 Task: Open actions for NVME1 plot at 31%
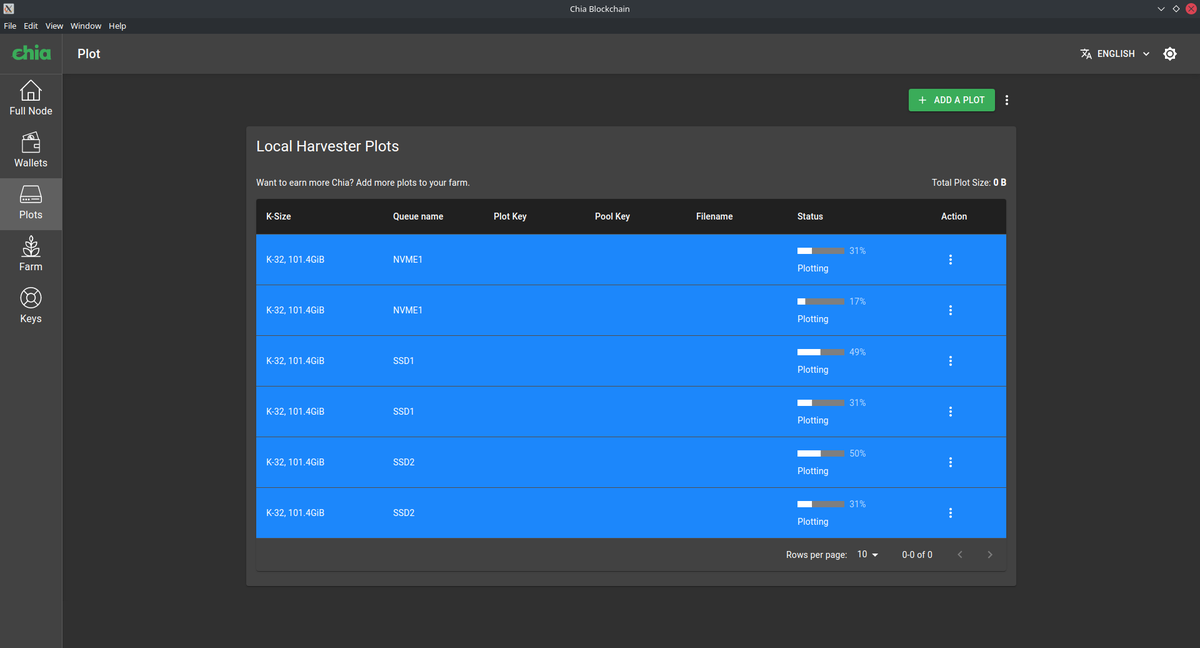pyautogui.click(x=950, y=260)
